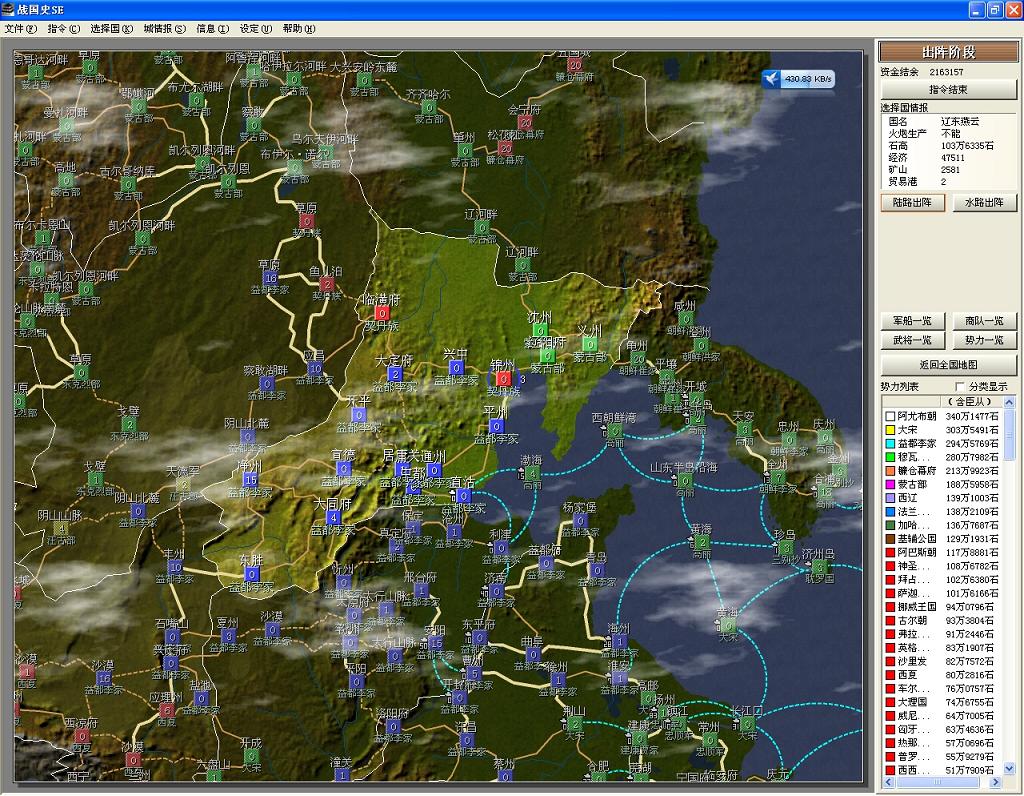Screen dimensions: 1024x796
Task: Click the 平州 blue city marker
Action: [x=495, y=426]
